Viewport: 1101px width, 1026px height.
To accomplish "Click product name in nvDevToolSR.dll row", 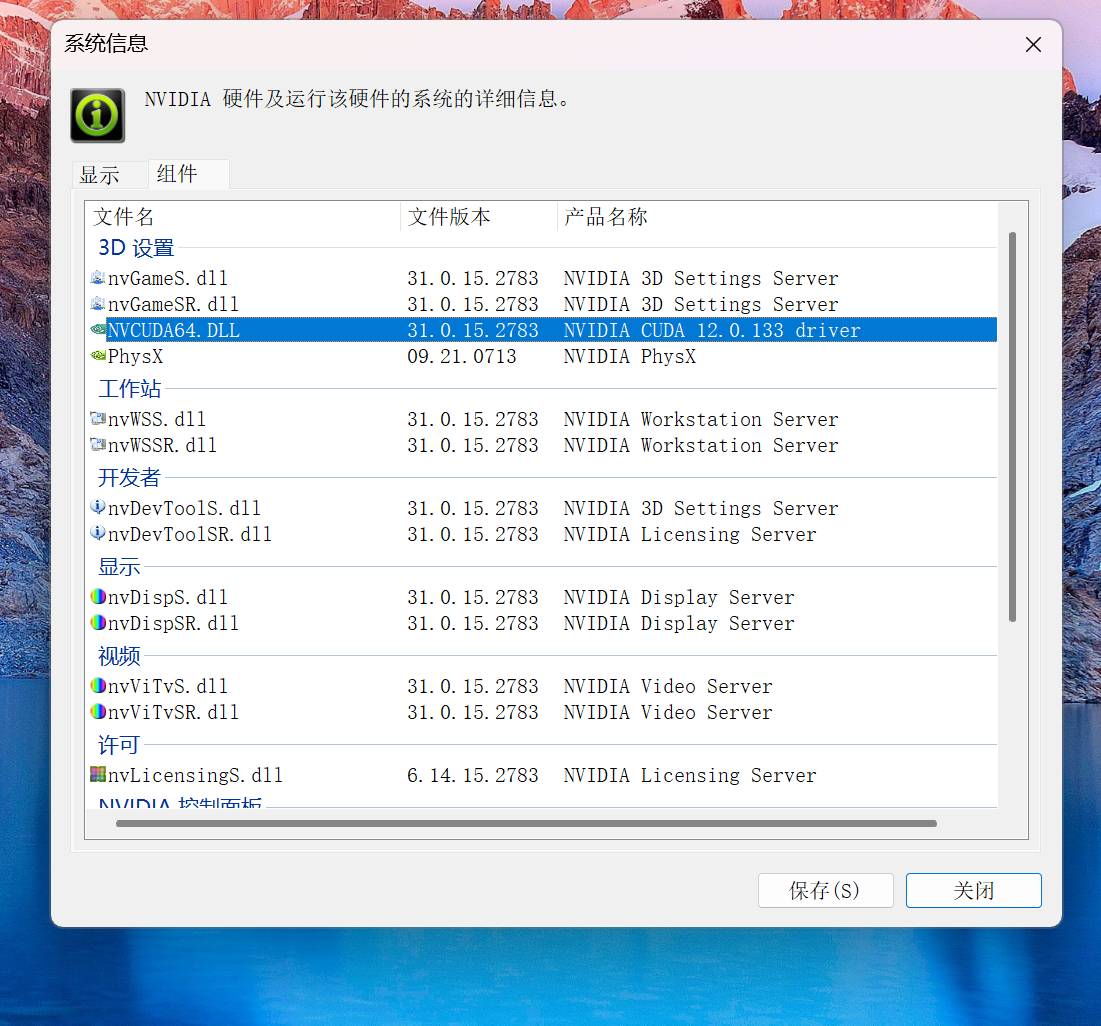I will tap(690, 534).
